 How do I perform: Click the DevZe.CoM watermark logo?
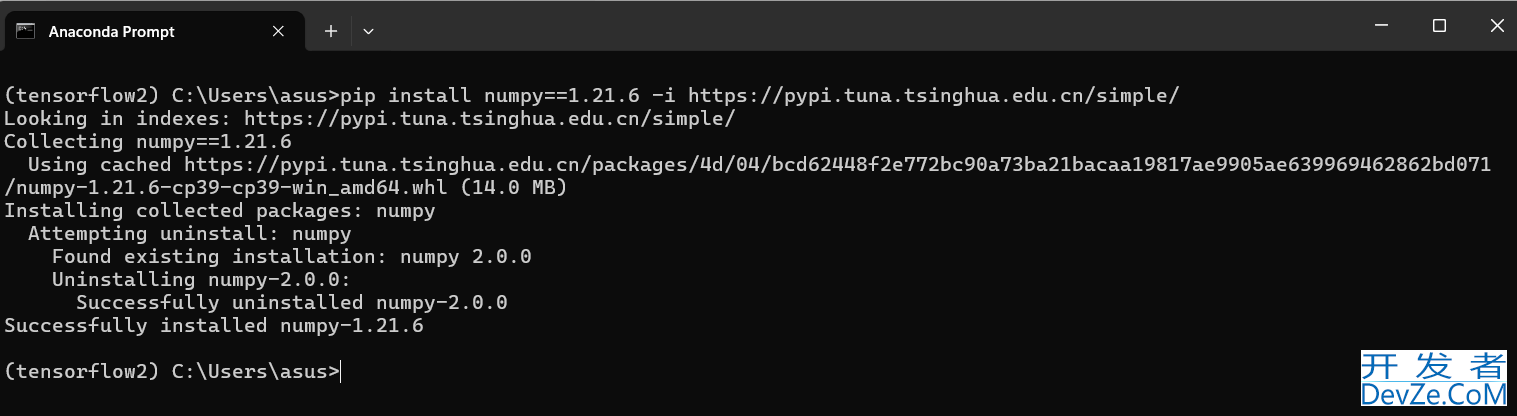(1433, 380)
